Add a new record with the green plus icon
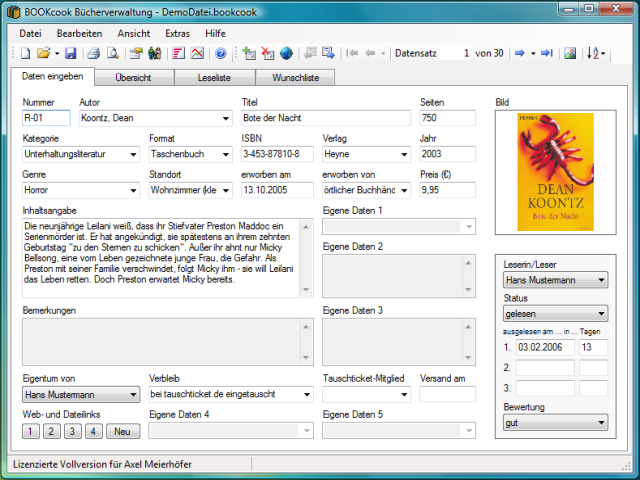 (250, 53)
